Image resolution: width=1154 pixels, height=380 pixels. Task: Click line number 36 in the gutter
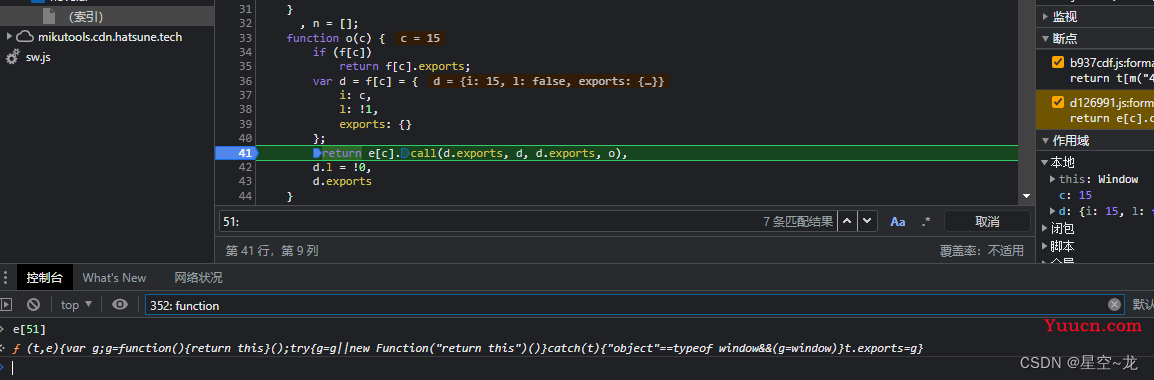coord(245,81)
